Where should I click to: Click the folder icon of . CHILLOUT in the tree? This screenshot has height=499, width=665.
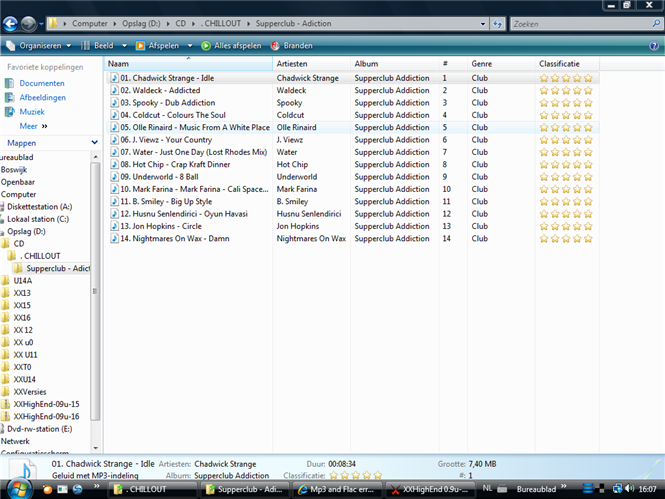(x=12, y=256)
